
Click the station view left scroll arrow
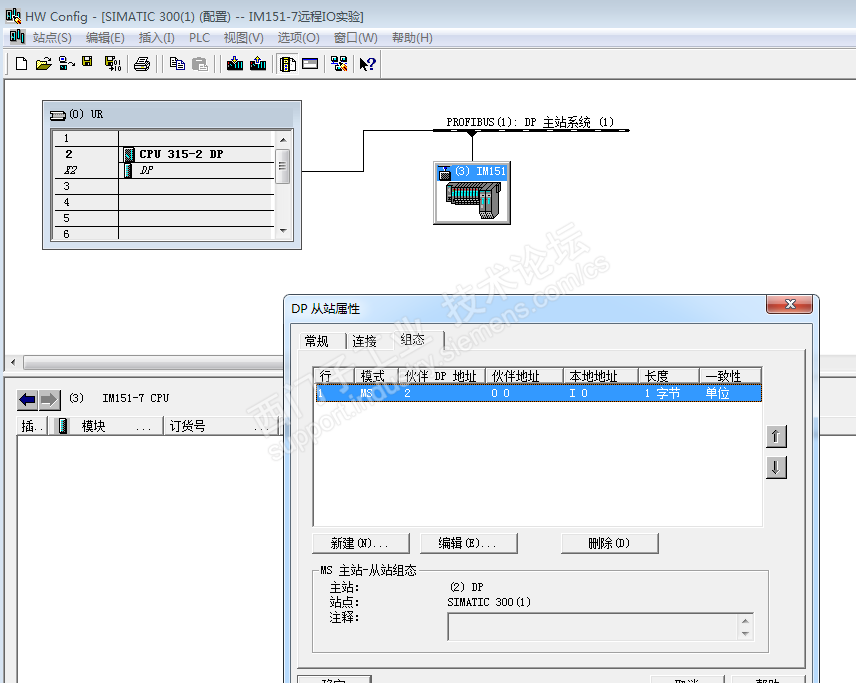pyautogui.click(x=14, y=362)
